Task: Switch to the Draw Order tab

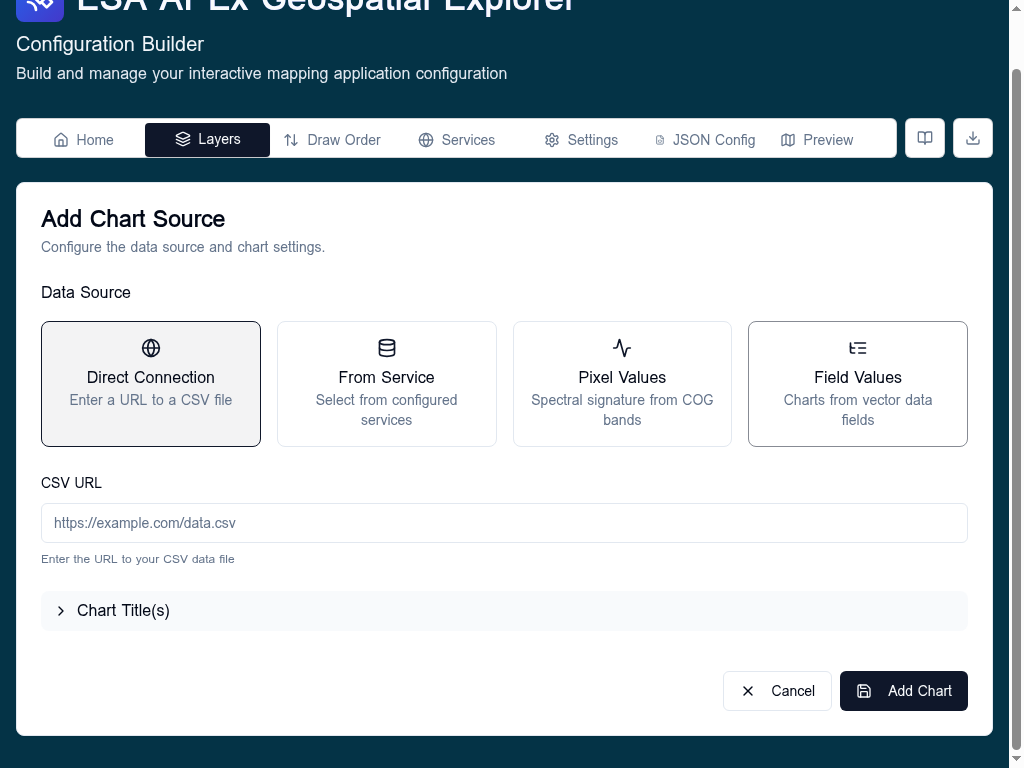Action: 332,140
